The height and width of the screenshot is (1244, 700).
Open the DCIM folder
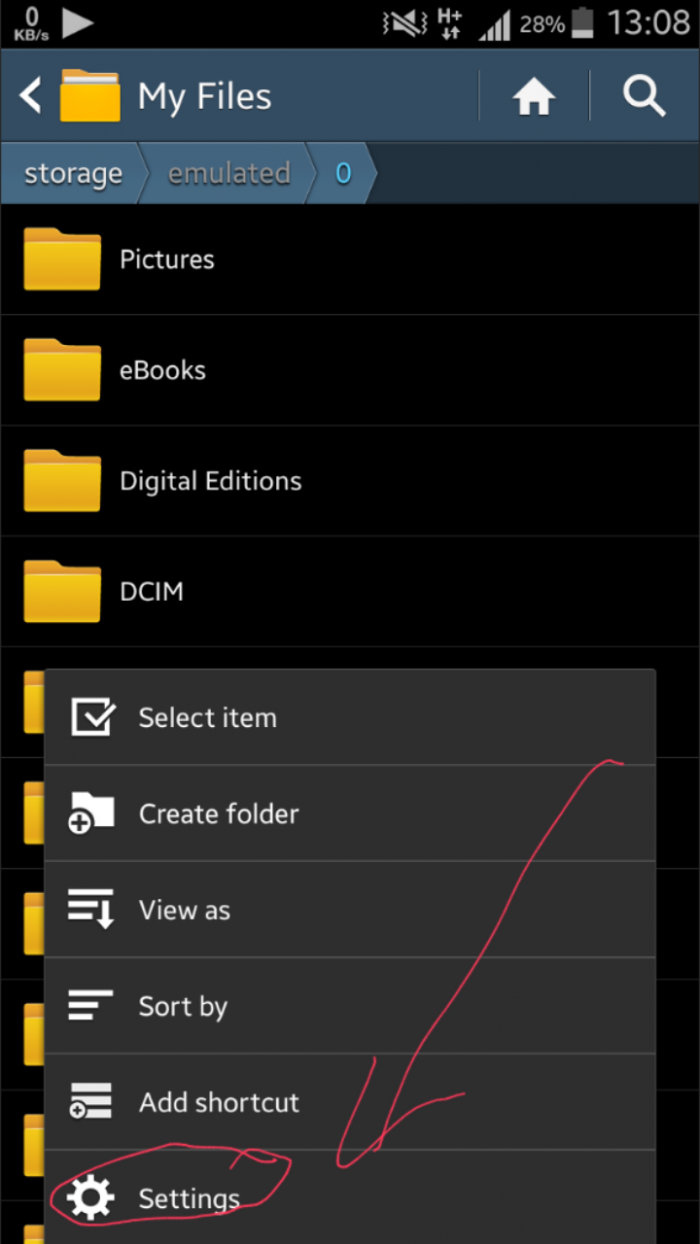pos(151,591)
